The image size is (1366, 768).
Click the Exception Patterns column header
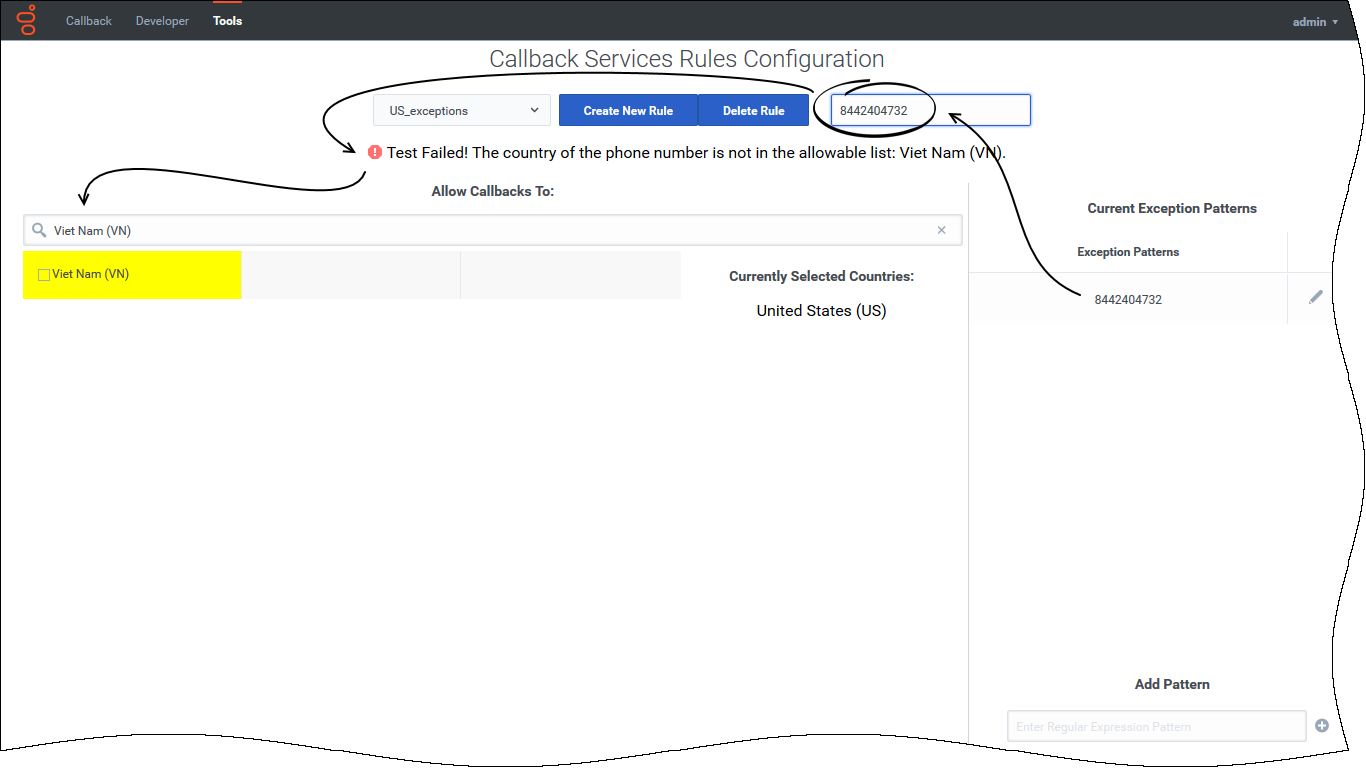point(1127,252)
